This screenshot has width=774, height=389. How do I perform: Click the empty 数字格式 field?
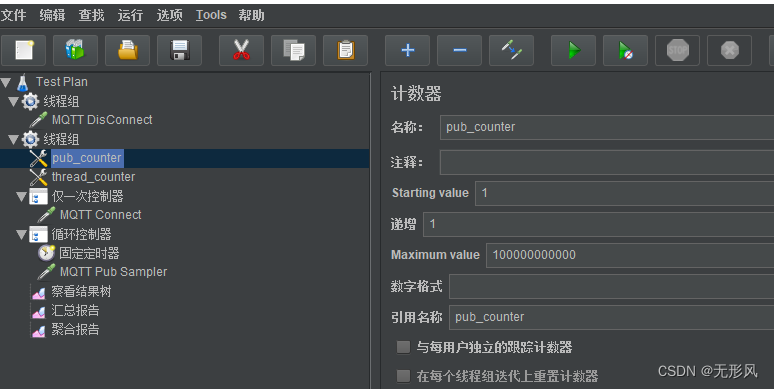(x=612, y=286)
